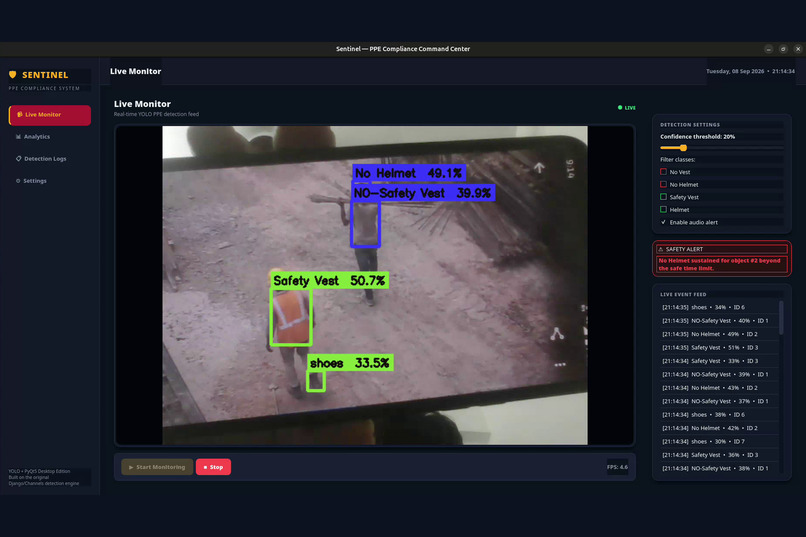Disable the Enable audio alert checkbox
This screenshot has height=537, width=806.
[x=663, y=222]
